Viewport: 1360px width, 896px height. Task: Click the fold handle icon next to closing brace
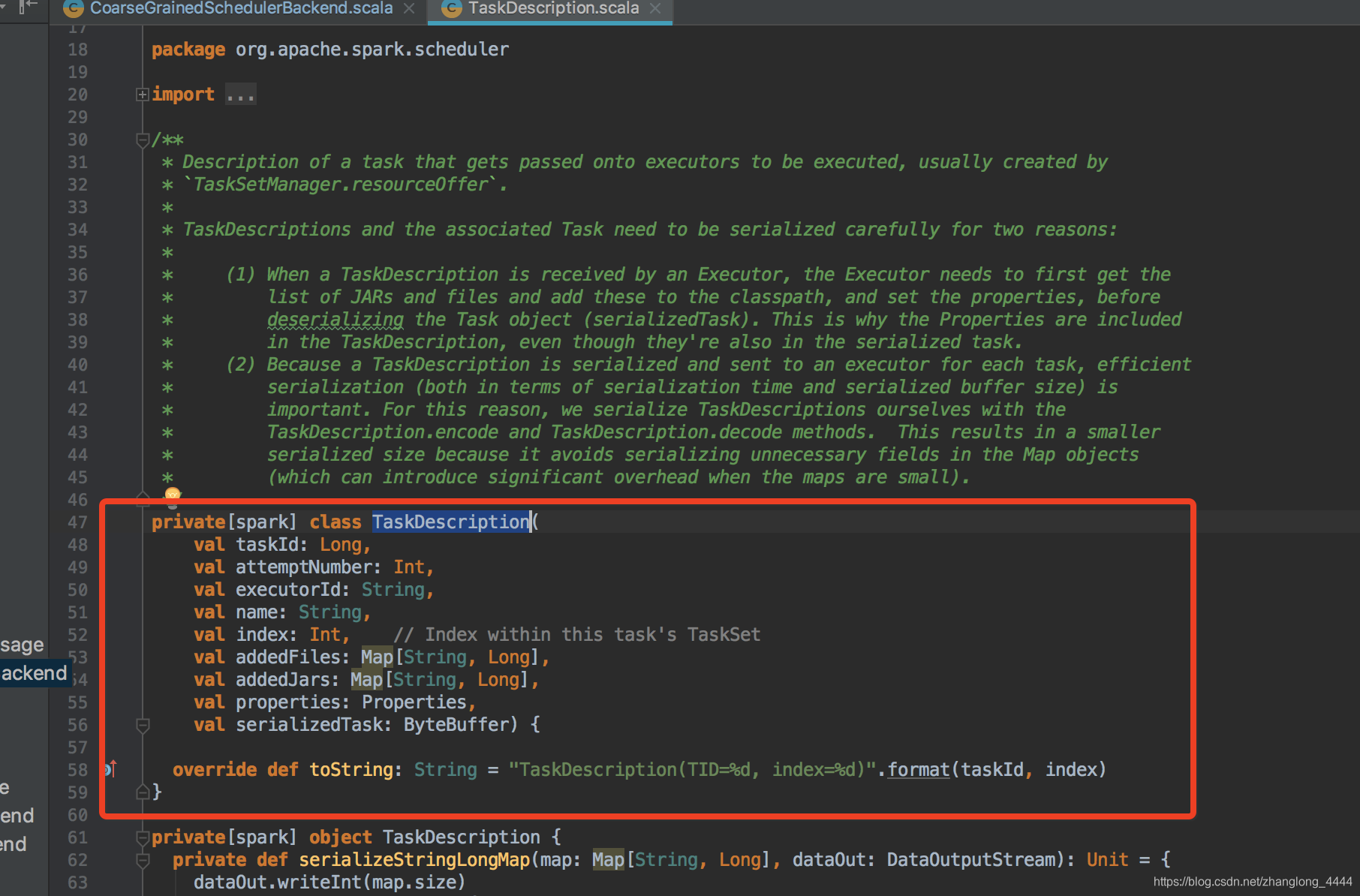(143, 792)
